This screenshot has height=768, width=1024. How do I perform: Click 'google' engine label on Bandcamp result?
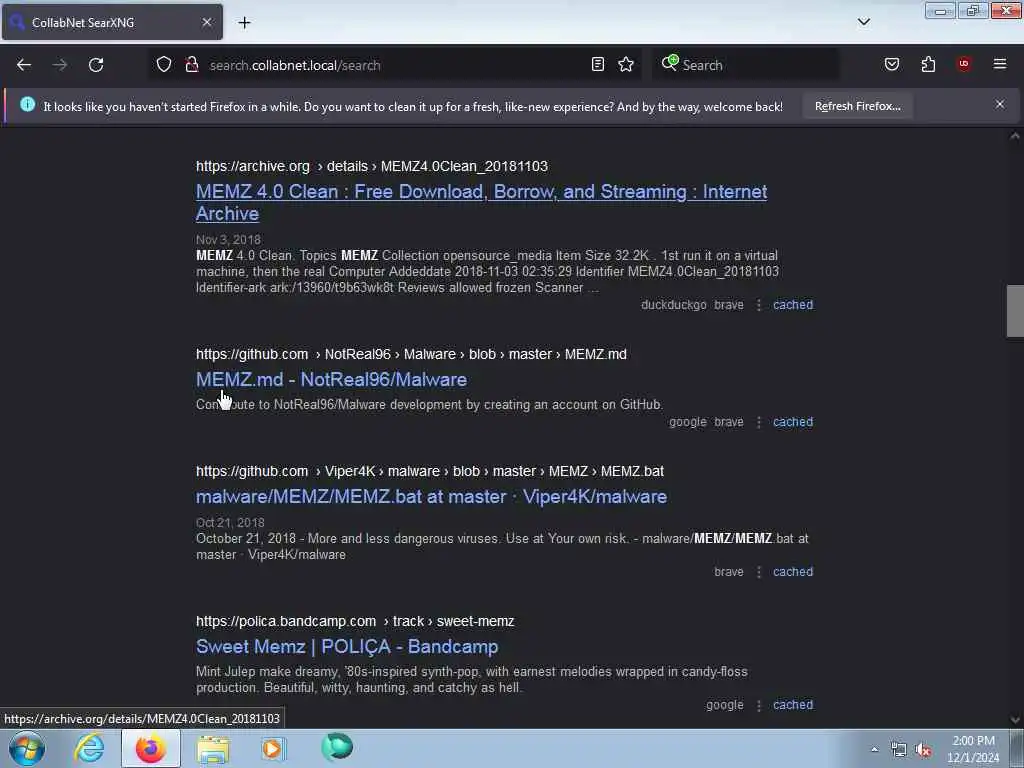coord(724,705)
